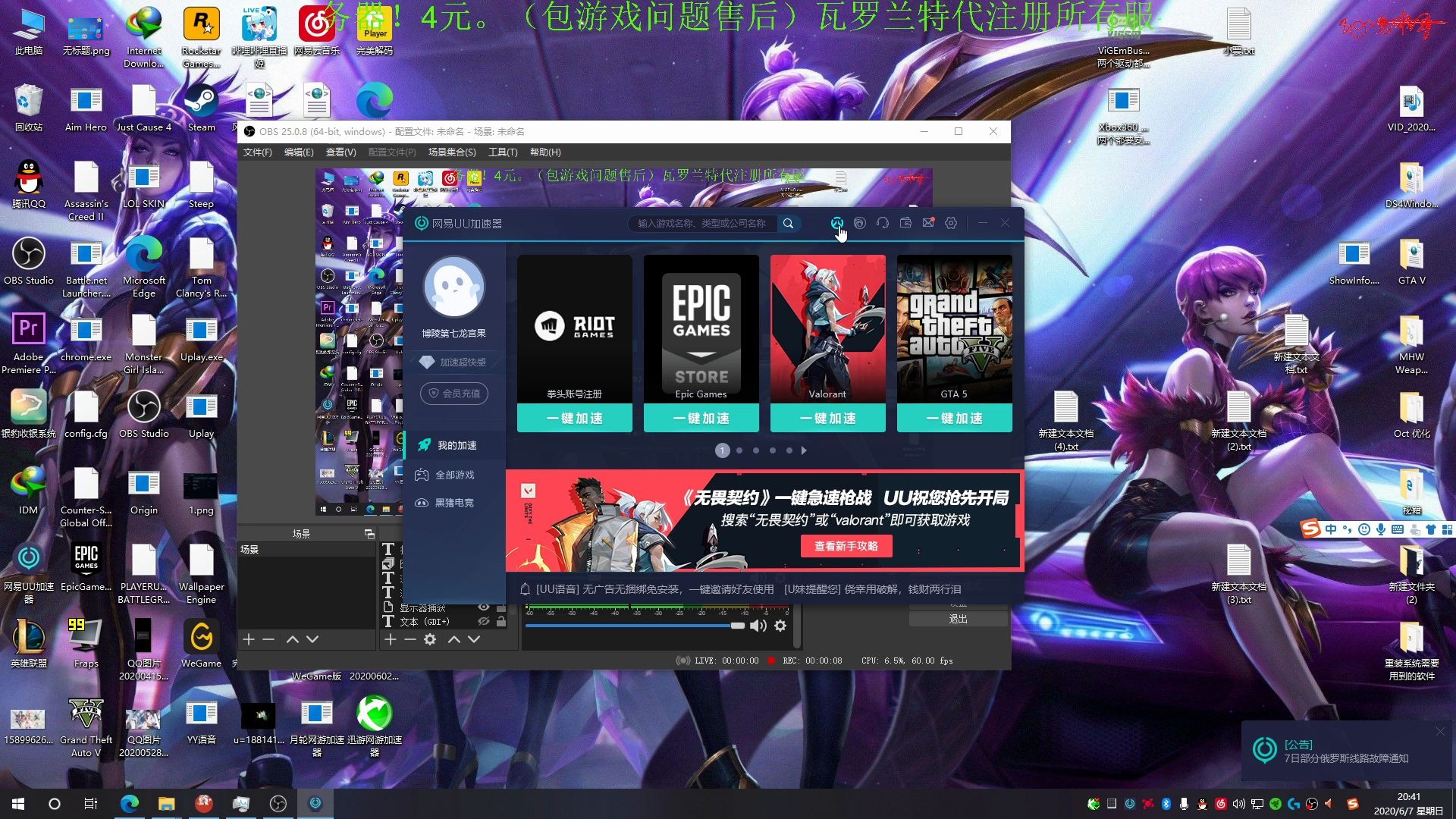
Task: Click the Overwatch icon in UU toolbar
Action: [836, 223]
